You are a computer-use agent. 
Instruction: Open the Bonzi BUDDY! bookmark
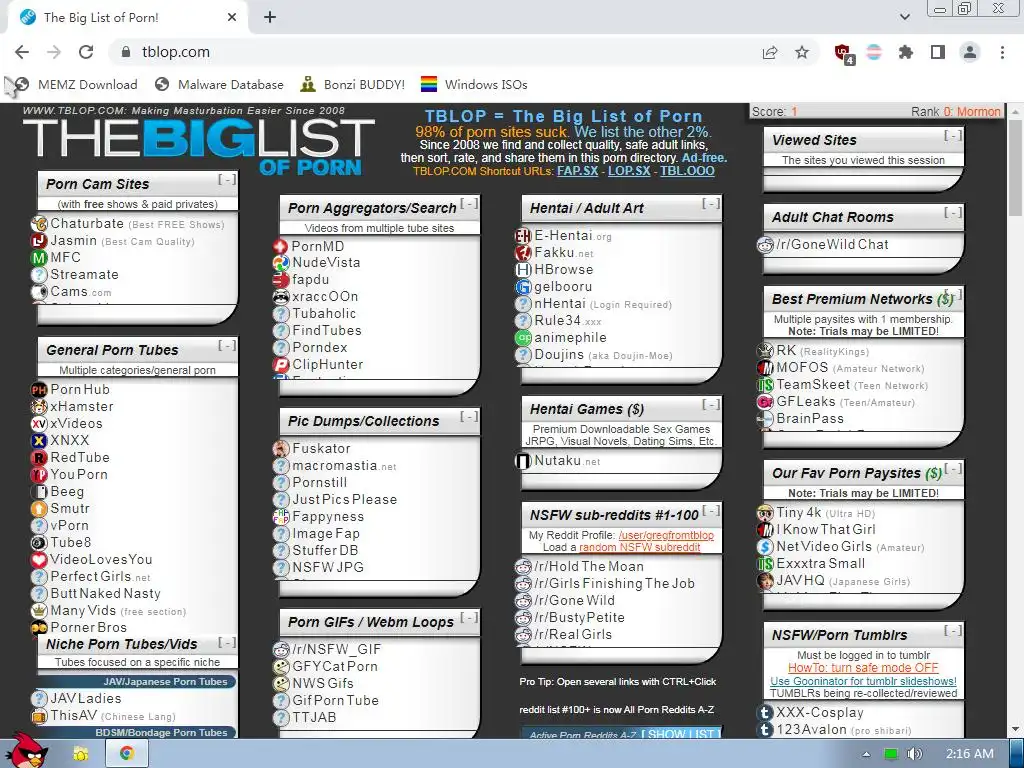pyautogui.click(x=353, y=84)
